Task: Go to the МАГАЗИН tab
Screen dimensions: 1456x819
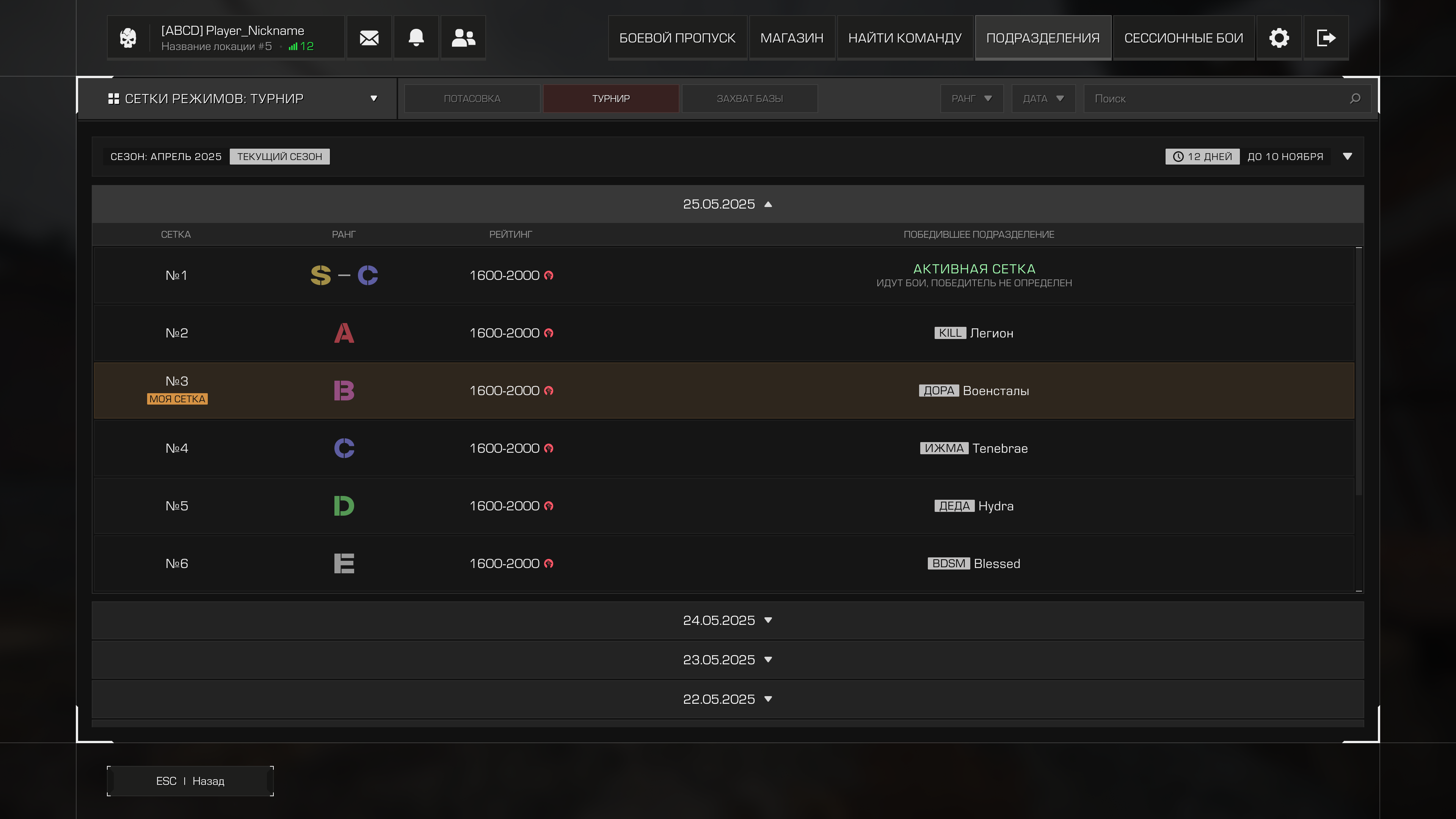Action: point(791,38)
